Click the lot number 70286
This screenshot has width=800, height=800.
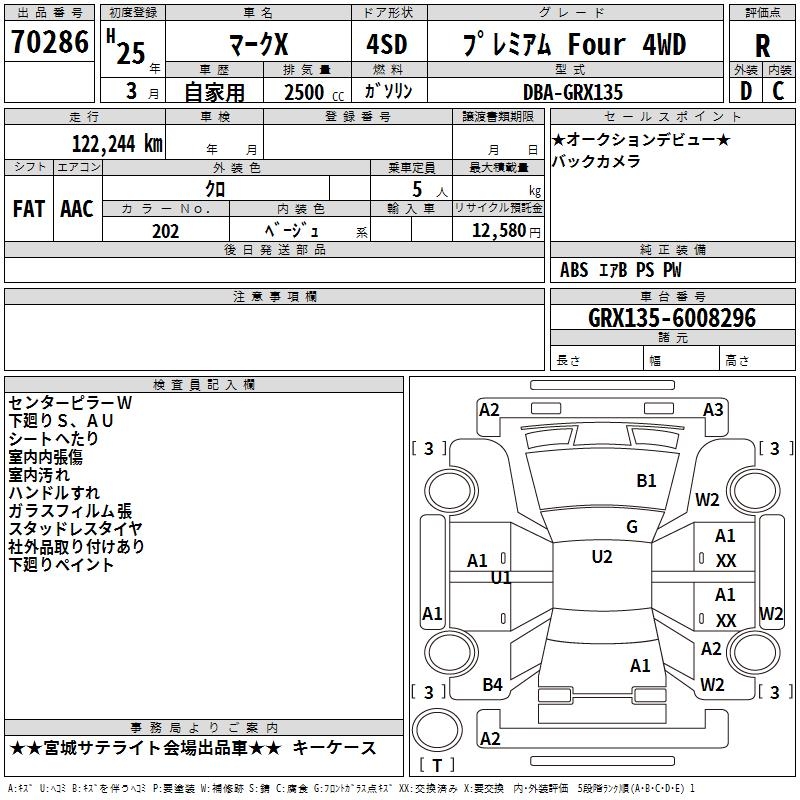coord(50,43)
